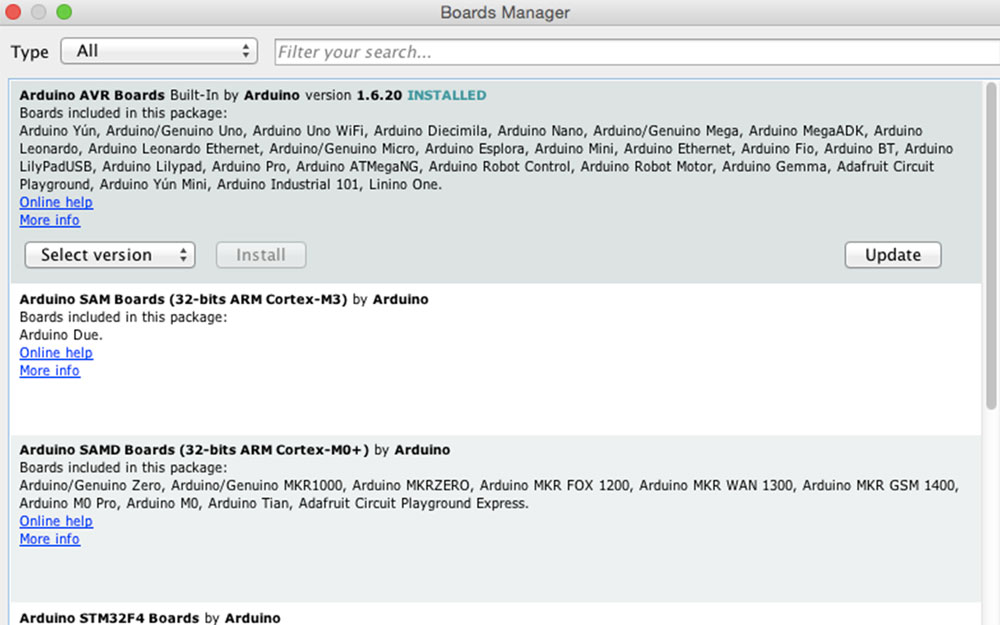Click the vertical scrollbar thumb of boards list
Viewport: 1000px width, 625px height.
[x=990, y=246]
